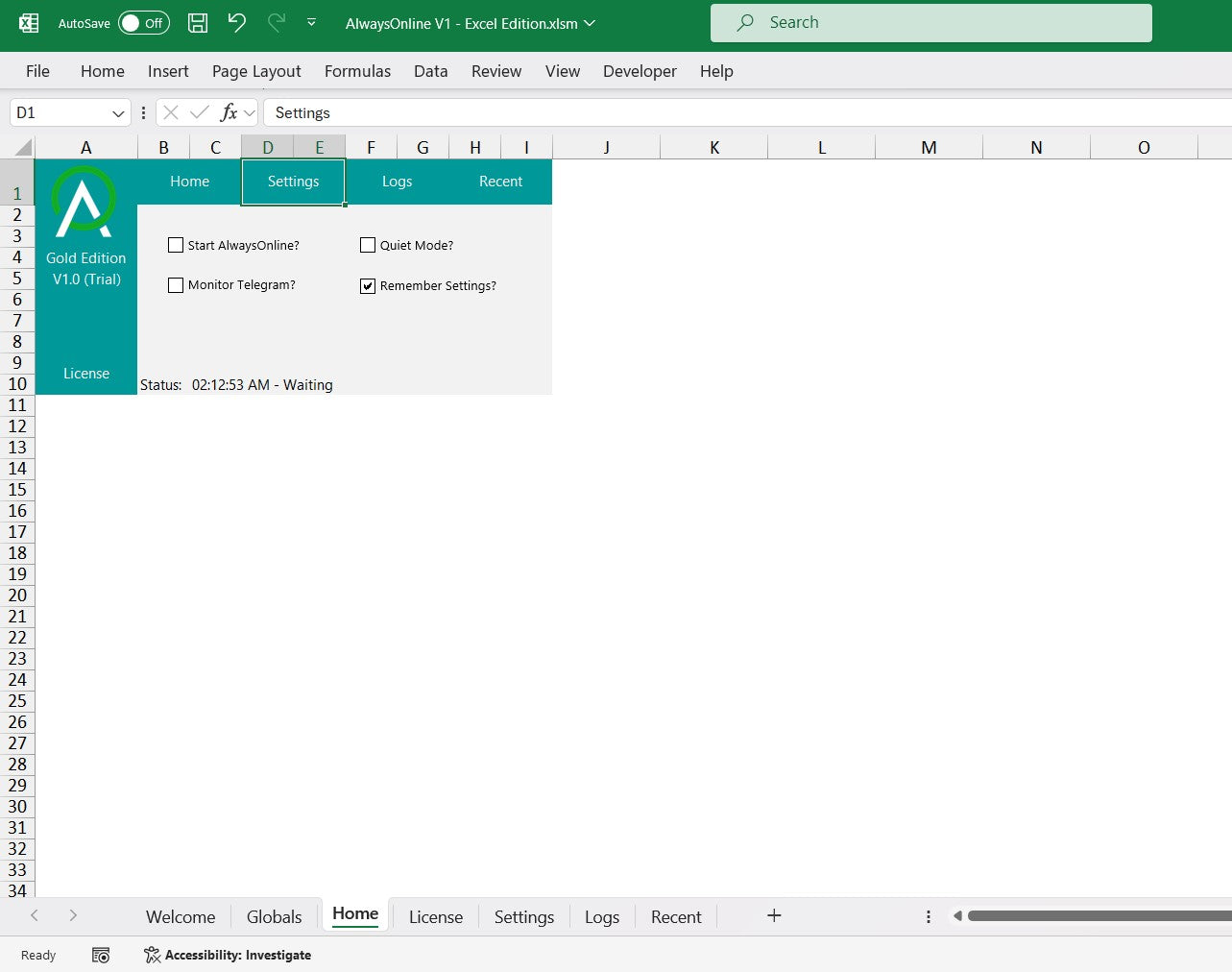
Task: Toggle the AutoSave switch
Action: click(x=144, y=23)
